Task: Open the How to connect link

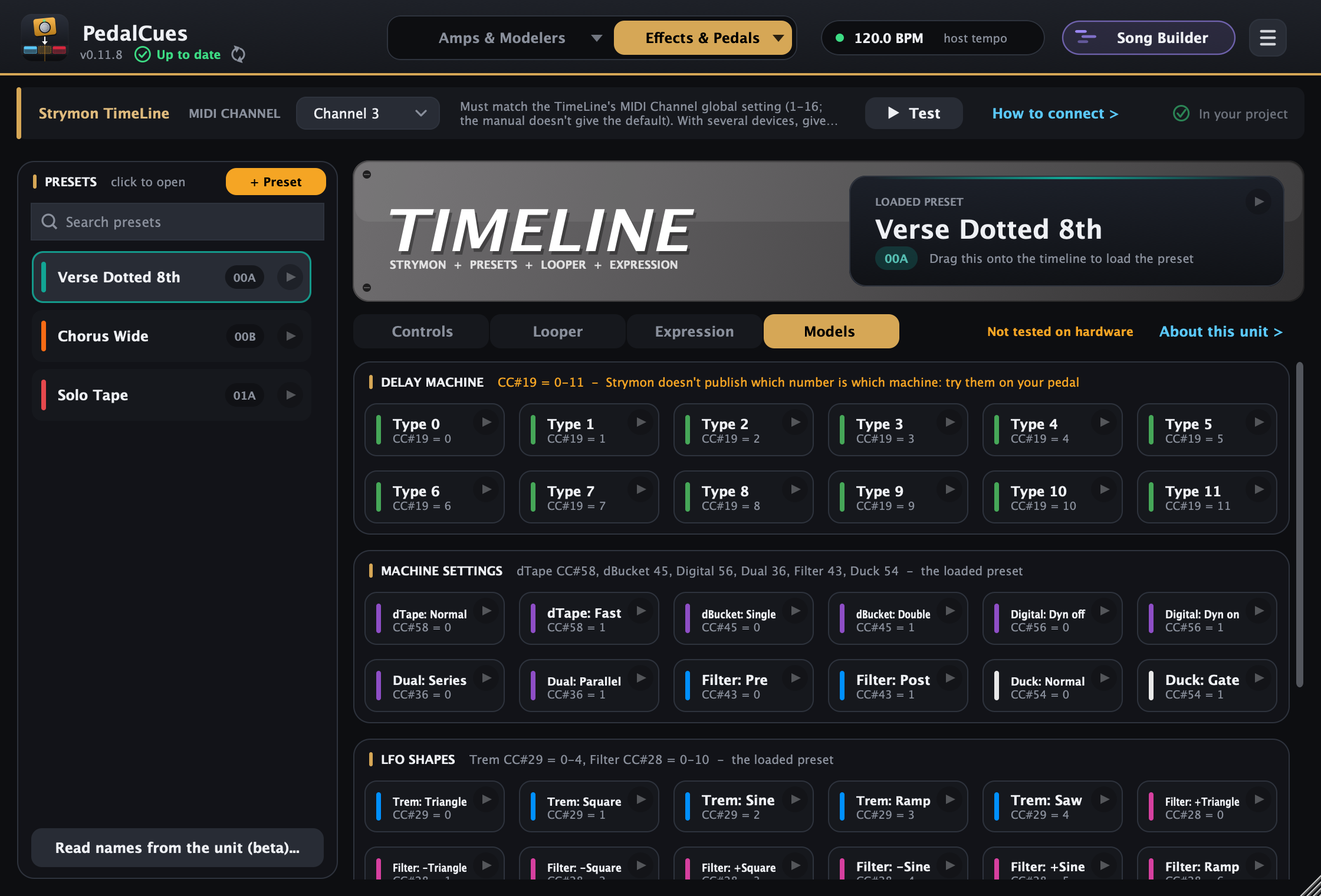Action: point(1055,113)
